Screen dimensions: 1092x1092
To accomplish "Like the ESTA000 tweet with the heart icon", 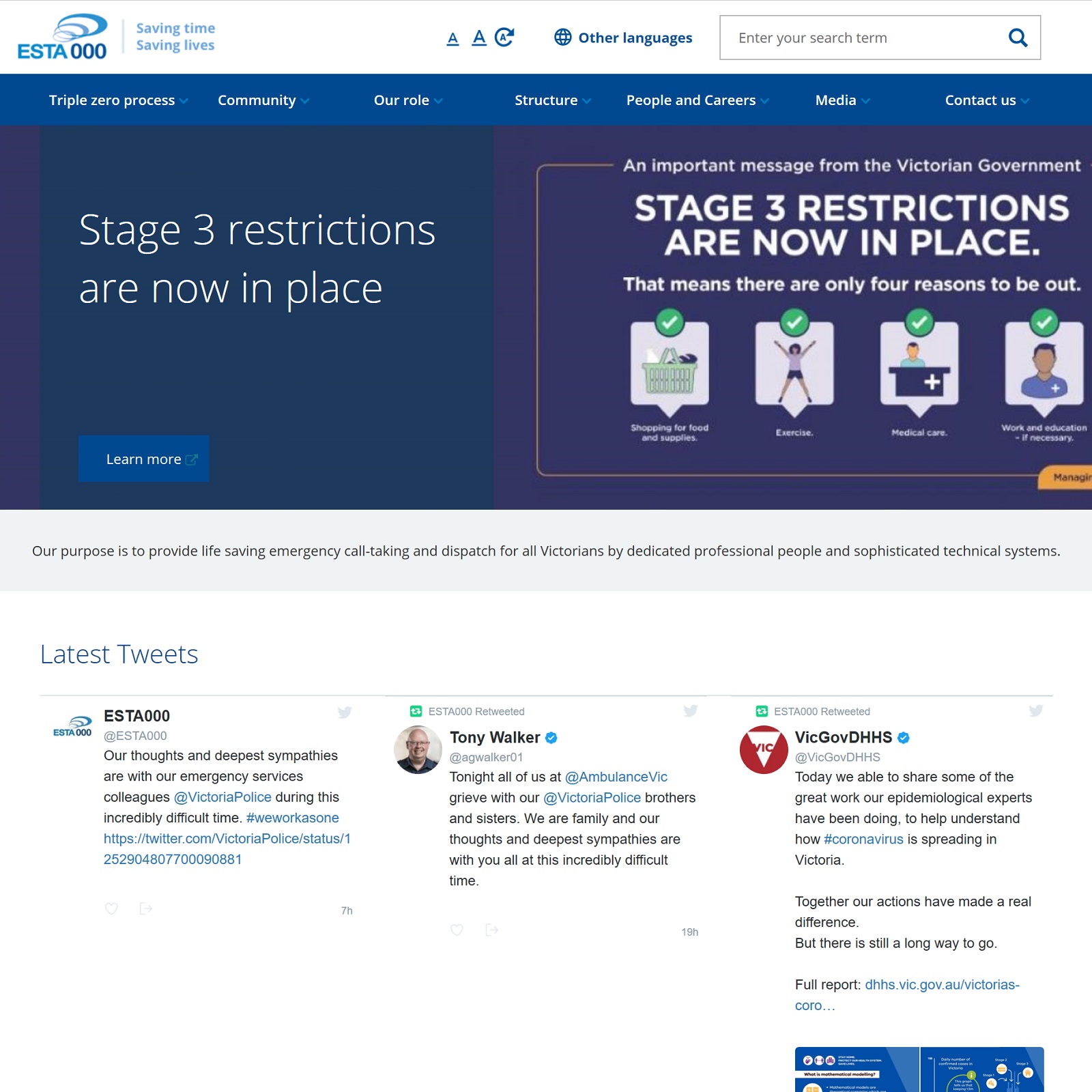I will click(x=111, y=908).
